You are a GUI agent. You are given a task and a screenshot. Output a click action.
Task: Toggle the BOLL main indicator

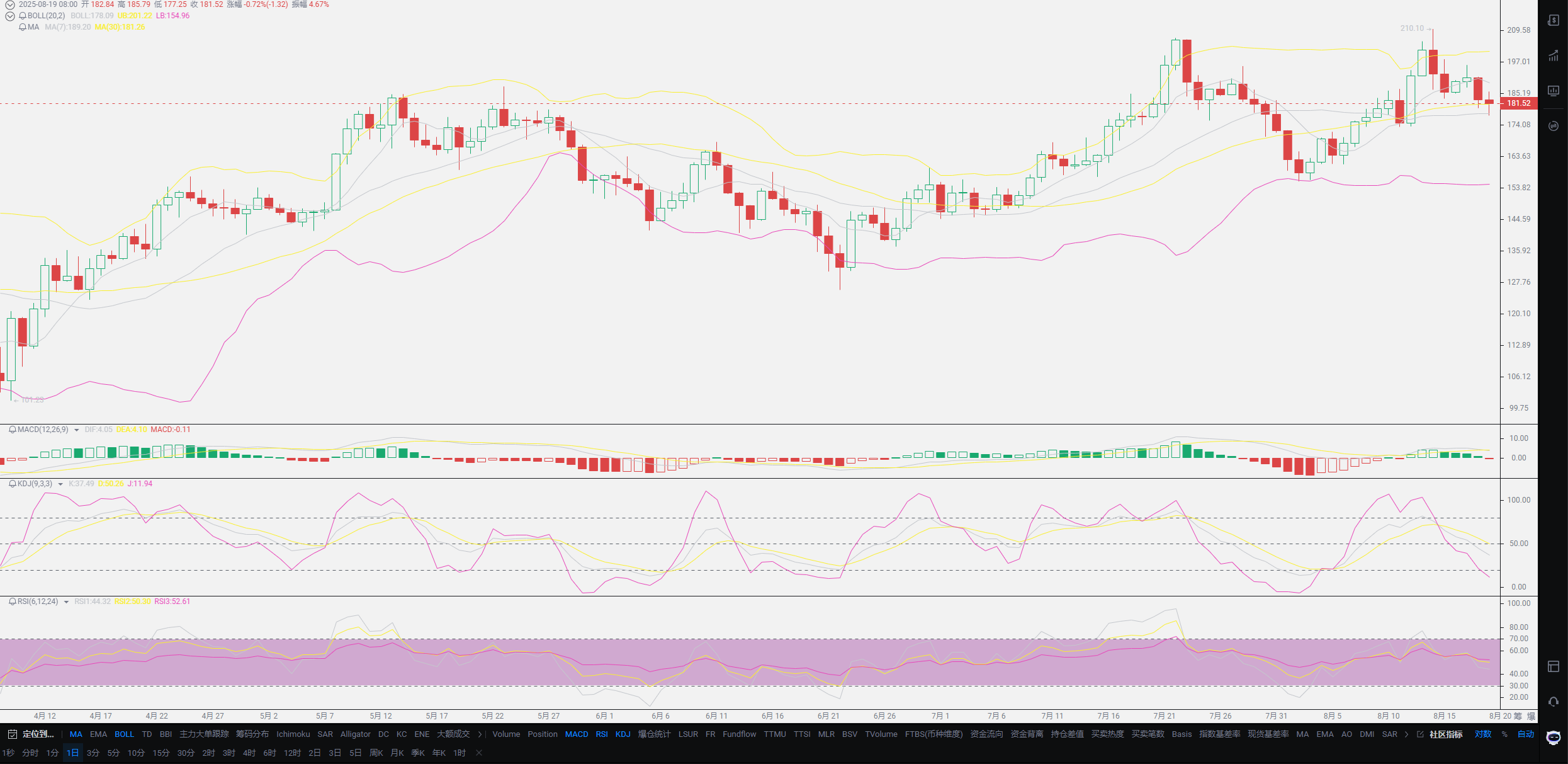click(x=124, y=734)
